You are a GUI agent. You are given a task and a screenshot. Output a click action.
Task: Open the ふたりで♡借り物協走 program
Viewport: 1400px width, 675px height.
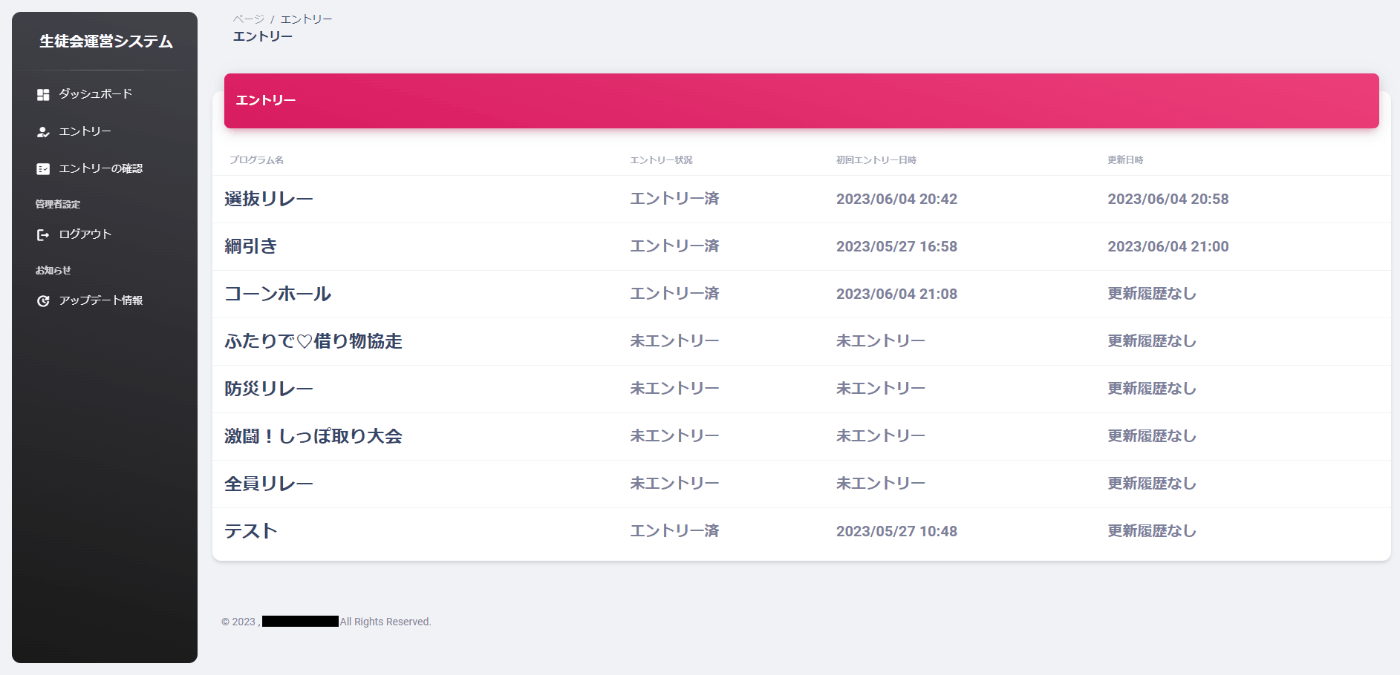tap(314, 341)
